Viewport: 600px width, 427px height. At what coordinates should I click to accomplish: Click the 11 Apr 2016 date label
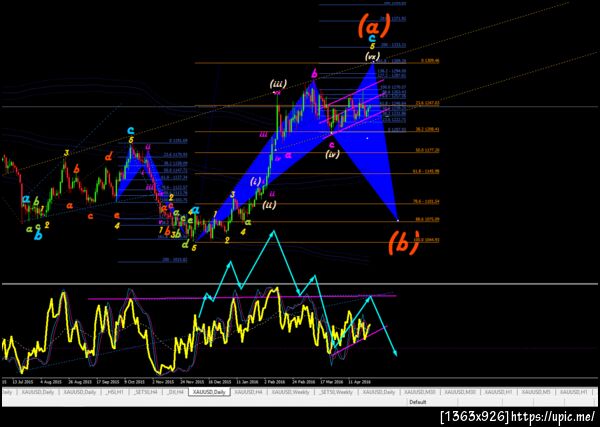click(360, 382)
